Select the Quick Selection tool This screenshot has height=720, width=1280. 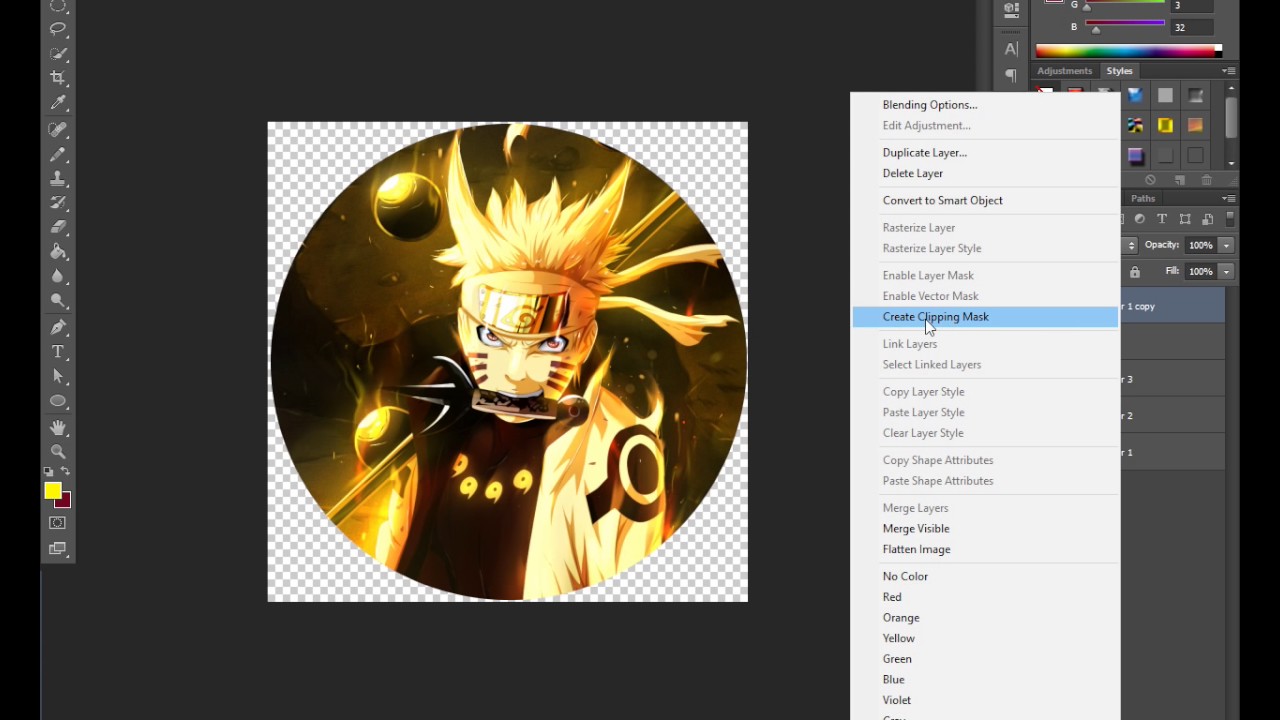pos(58,54)
